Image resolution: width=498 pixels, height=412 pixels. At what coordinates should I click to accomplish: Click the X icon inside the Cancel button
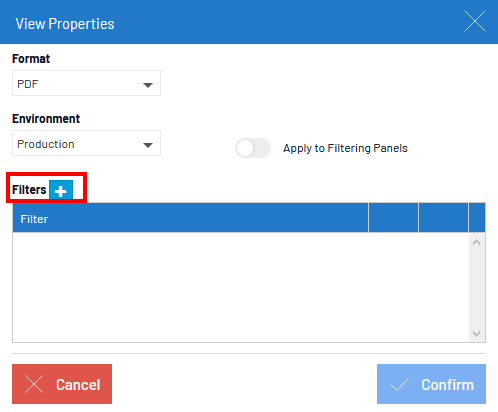point(34,384)
